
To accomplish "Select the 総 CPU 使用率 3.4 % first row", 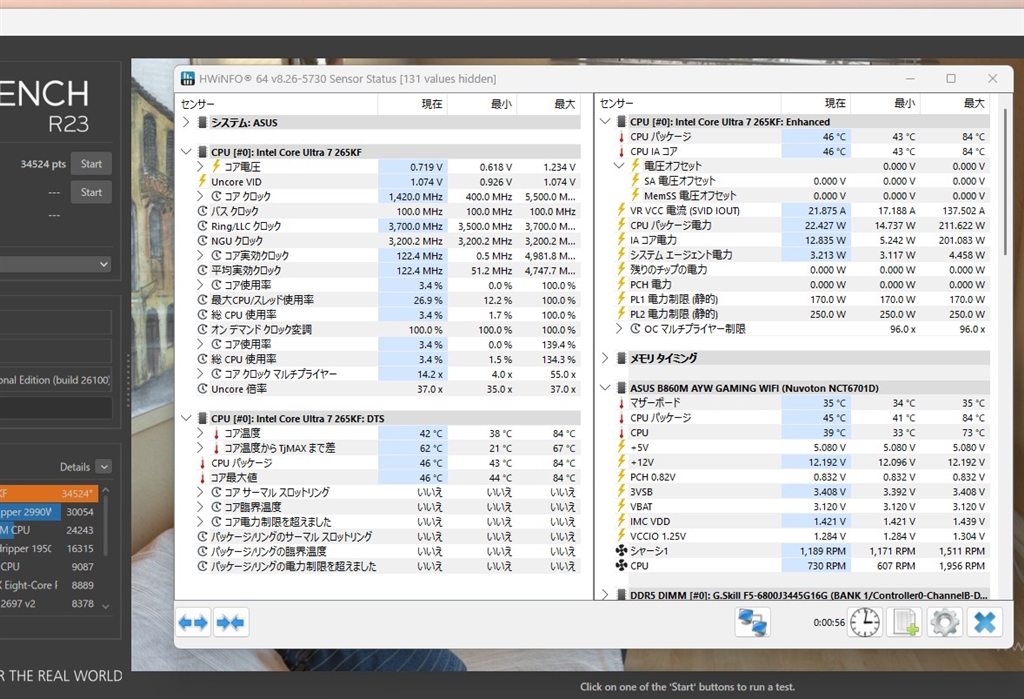I will pos(388,315).
